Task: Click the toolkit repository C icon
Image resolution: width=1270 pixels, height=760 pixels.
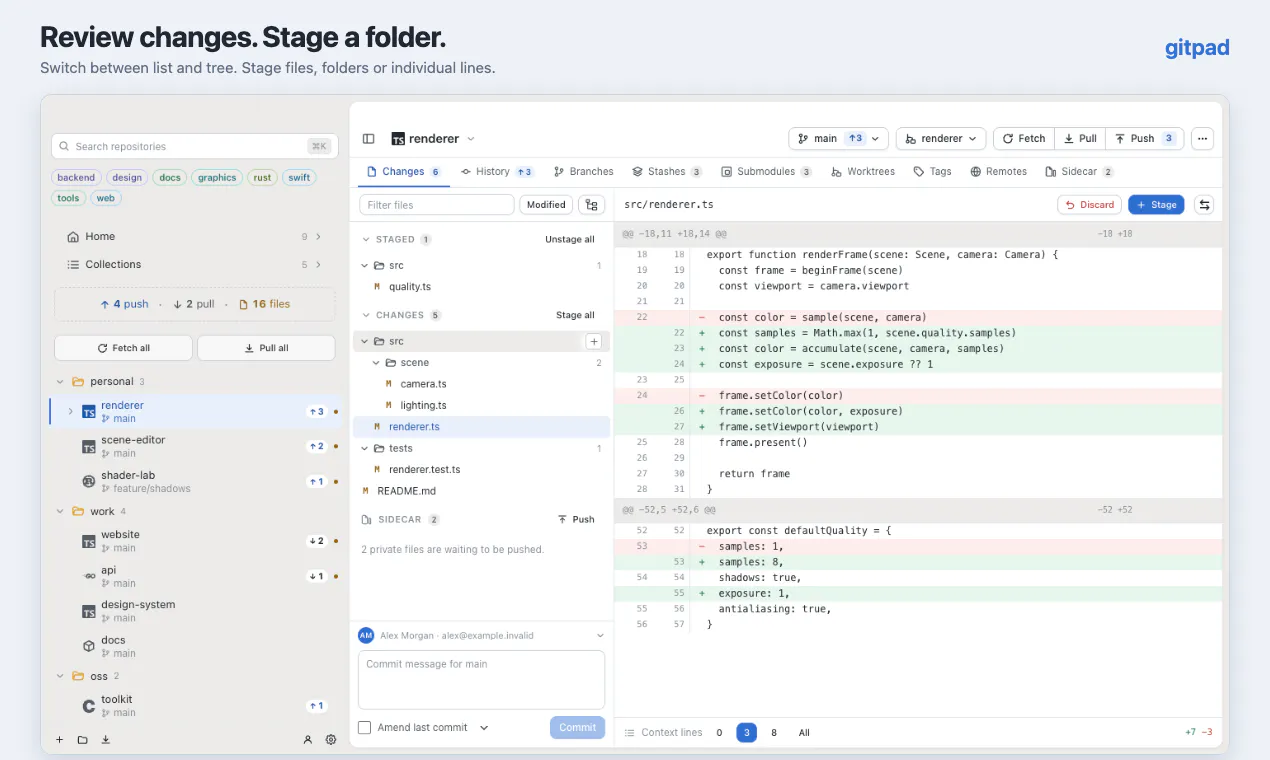Action: click(88, 706)
